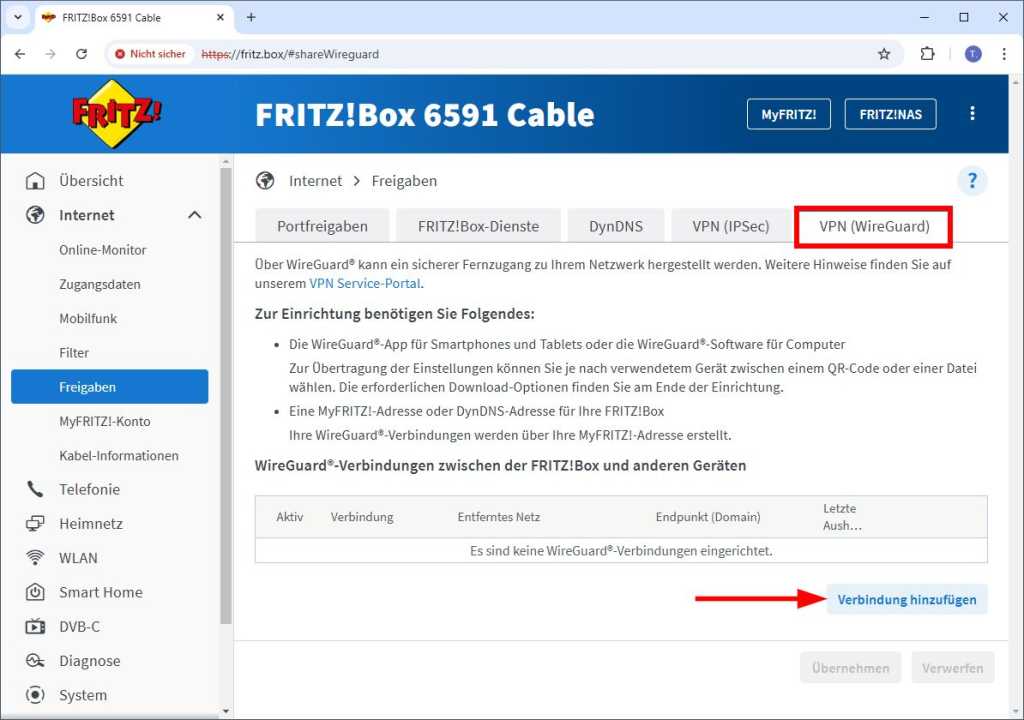
Task: Open the browser tab search dropdown
Action: (x=17, y=17)
